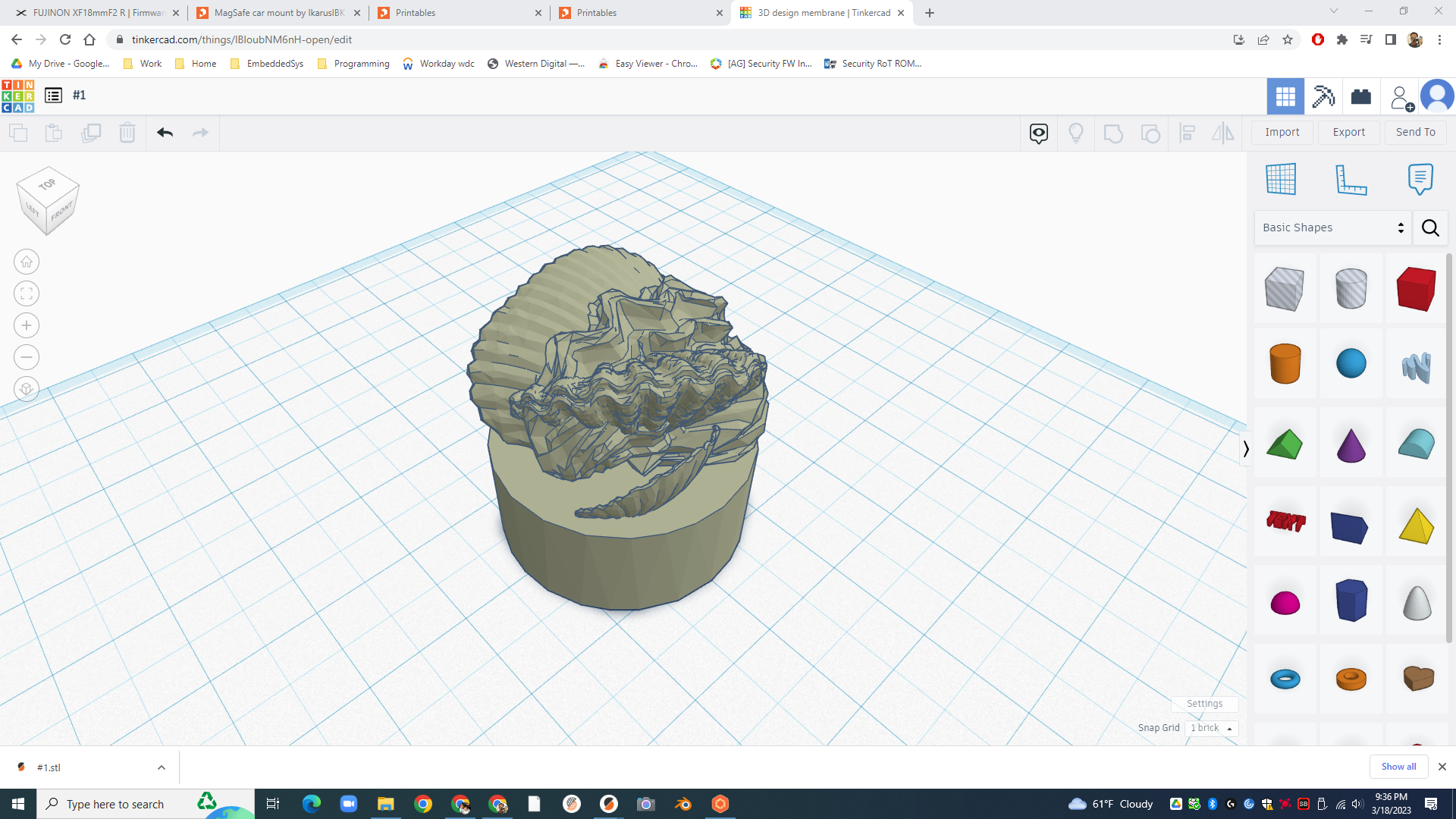This screenshot has height=819, width=1456.
Task: Click the Home view button
Action: point(26,262)
